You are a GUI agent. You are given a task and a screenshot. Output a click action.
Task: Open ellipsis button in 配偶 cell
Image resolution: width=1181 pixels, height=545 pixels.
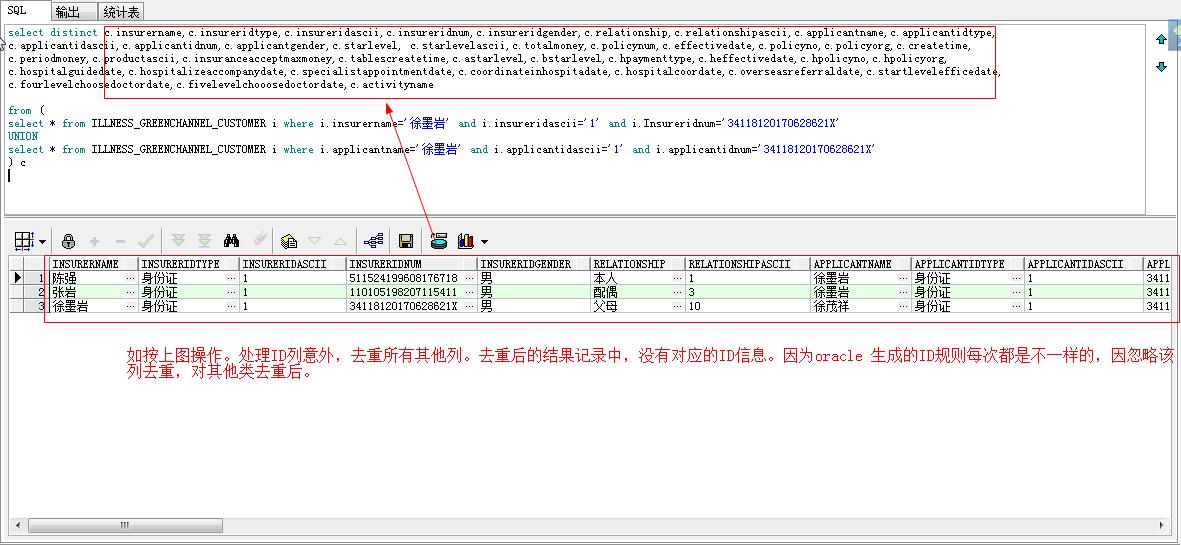(x=678, y=292)
